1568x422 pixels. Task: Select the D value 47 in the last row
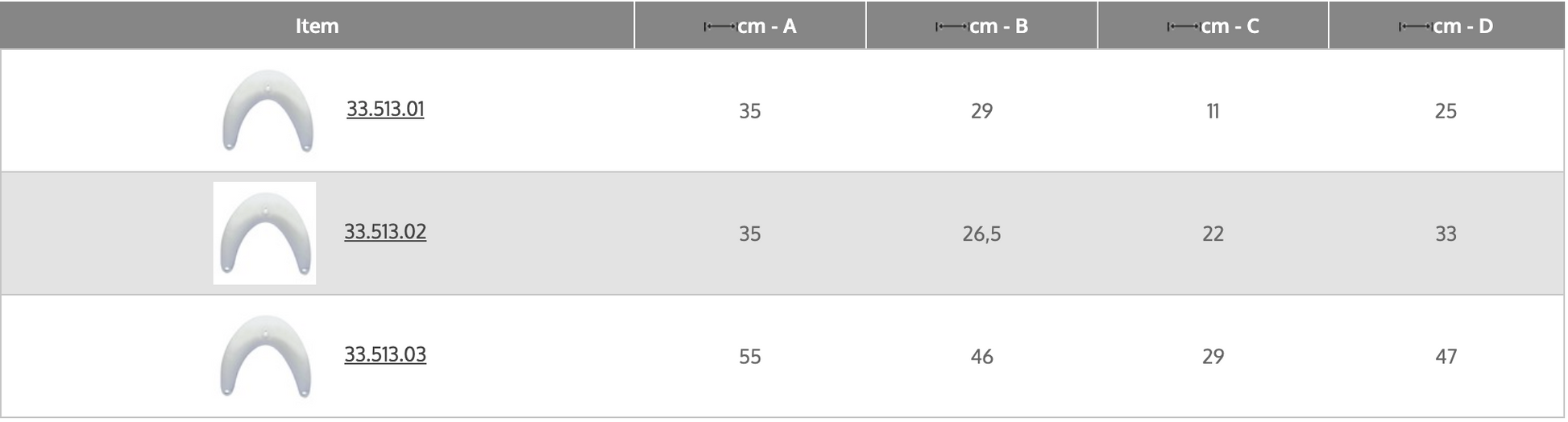pyautogui.click(x=1446, y=357)
